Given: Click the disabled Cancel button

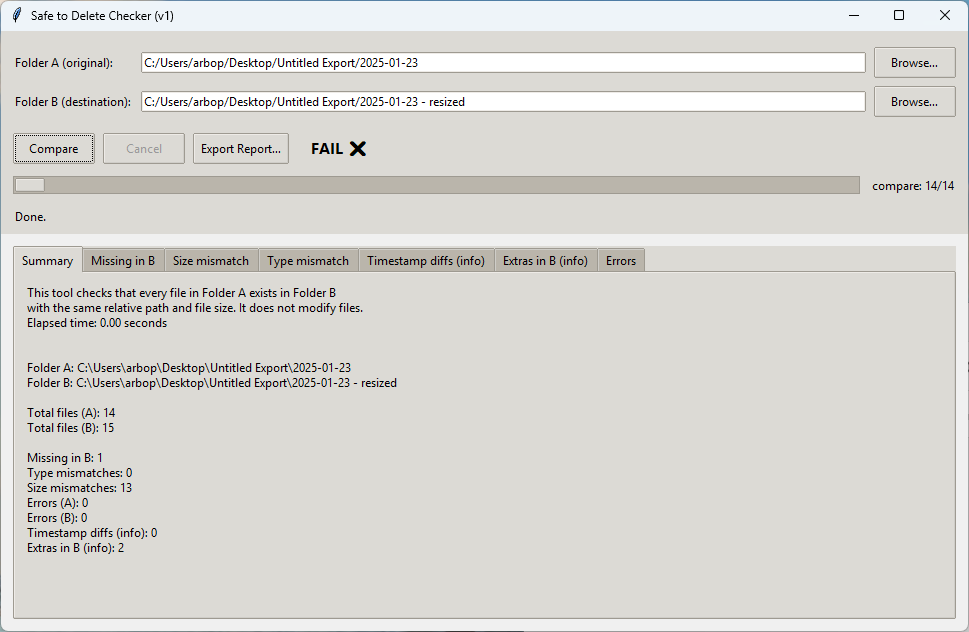Looking at the screenshot, I should pos(143,148).
